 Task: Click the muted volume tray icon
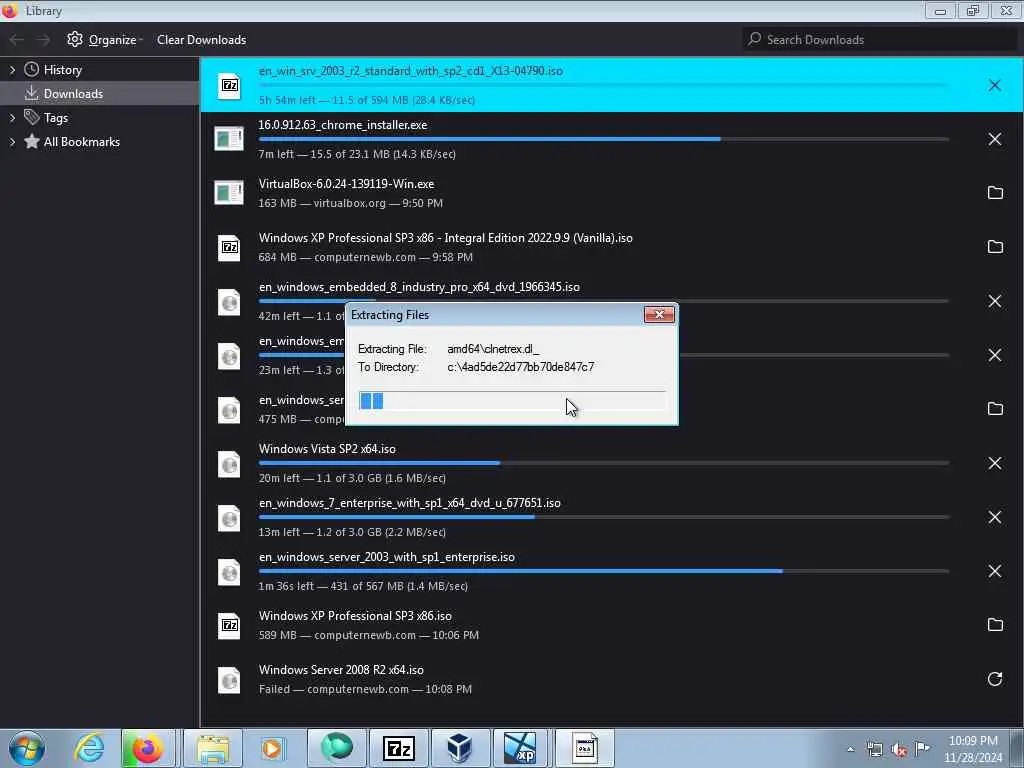pyautogui.click(x=899, y=750)
